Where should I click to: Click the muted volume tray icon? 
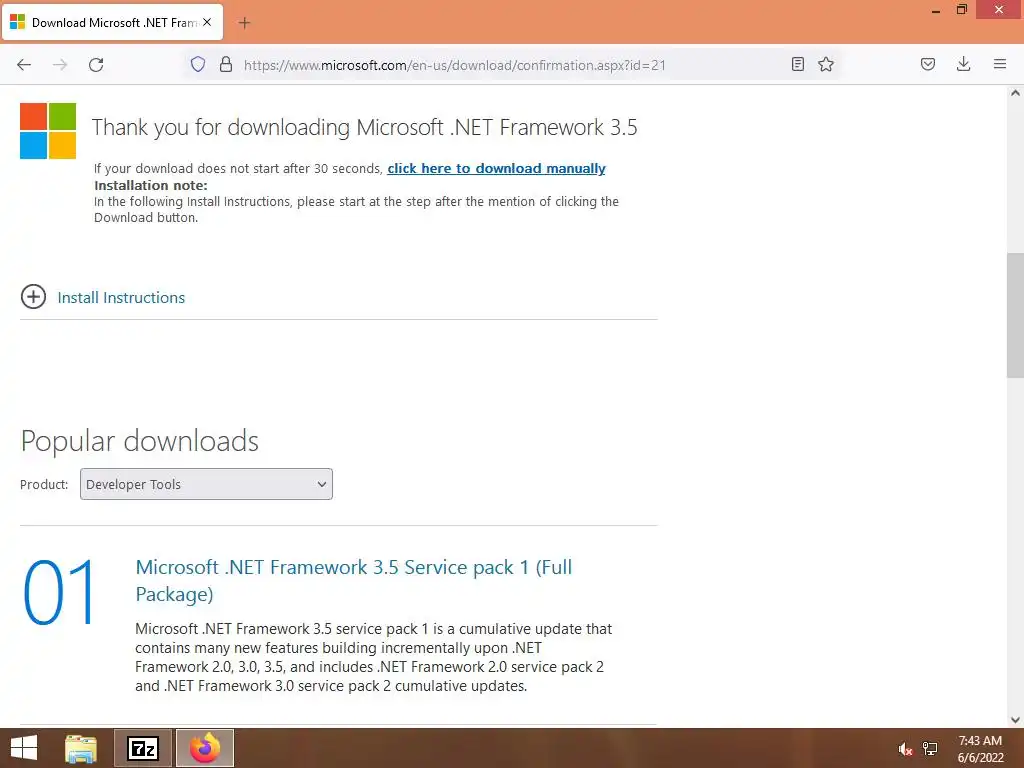pos(905,749)
